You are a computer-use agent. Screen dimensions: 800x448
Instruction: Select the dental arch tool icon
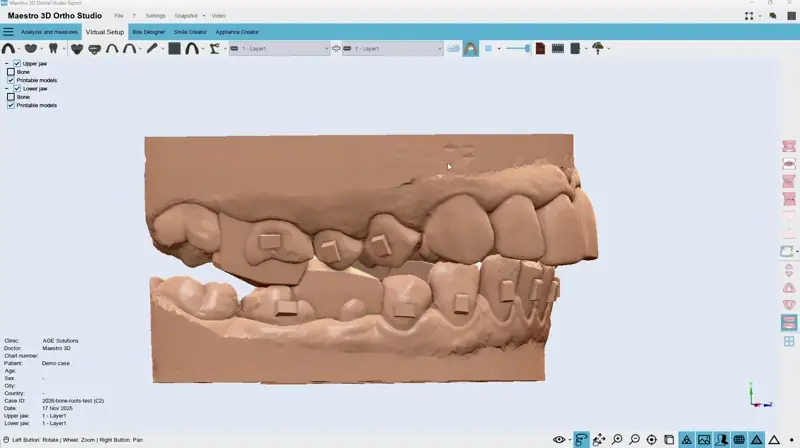(8, 48)
